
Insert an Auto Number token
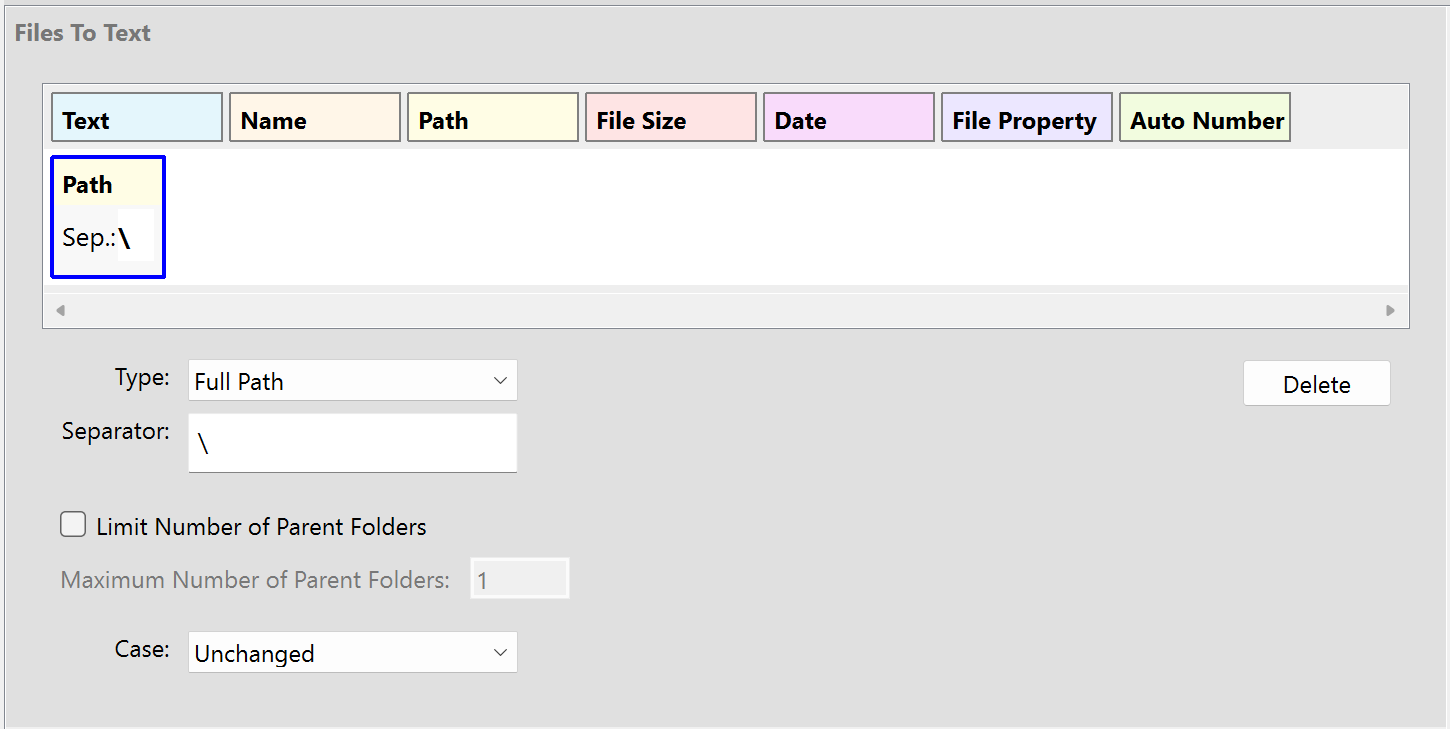[x=1204, y=117]
